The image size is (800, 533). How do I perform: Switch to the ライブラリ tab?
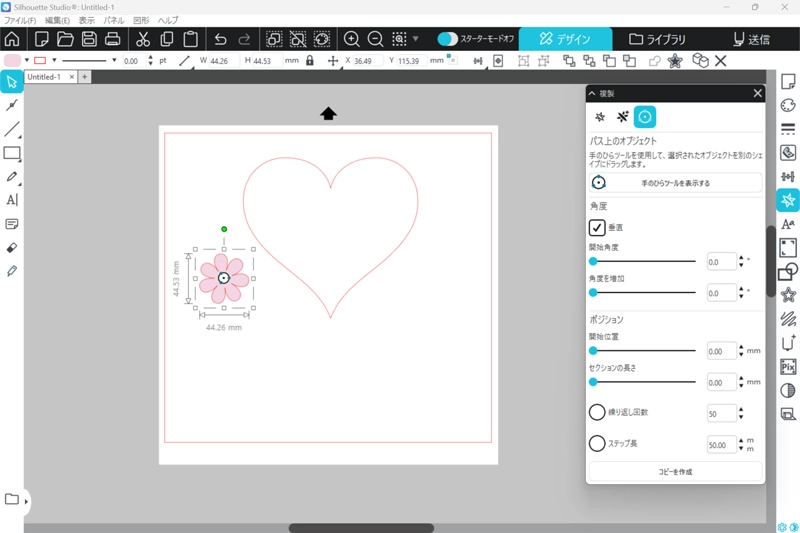(x=658, y=39)
